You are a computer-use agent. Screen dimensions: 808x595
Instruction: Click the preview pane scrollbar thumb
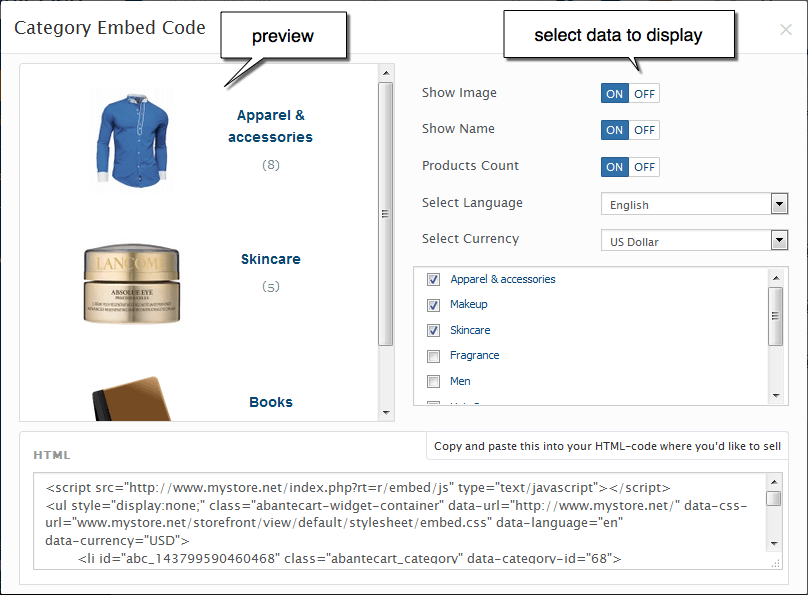pyautogui.click(x=385, y=214)
